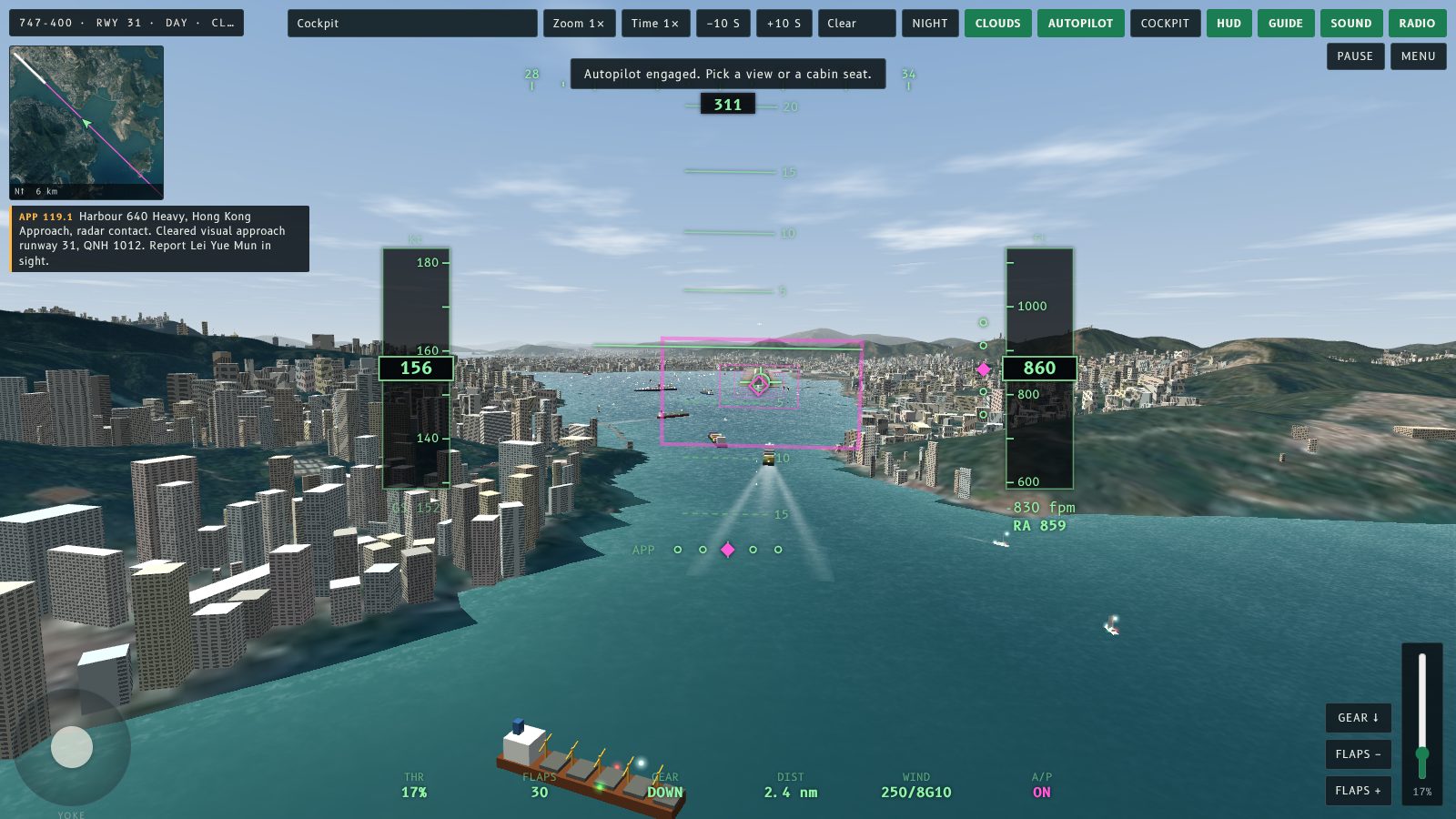Toggle landing gear with GEAR ↓ button

coord(1359,717)
